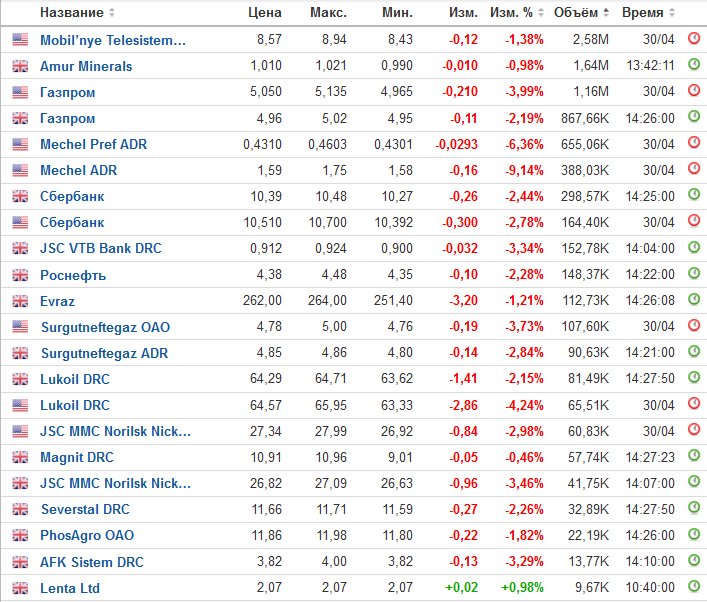Click the US flag beside Mechel ADR
This screenshot has width=707, height=602.
pyautogui.click(x=20, y=170)
